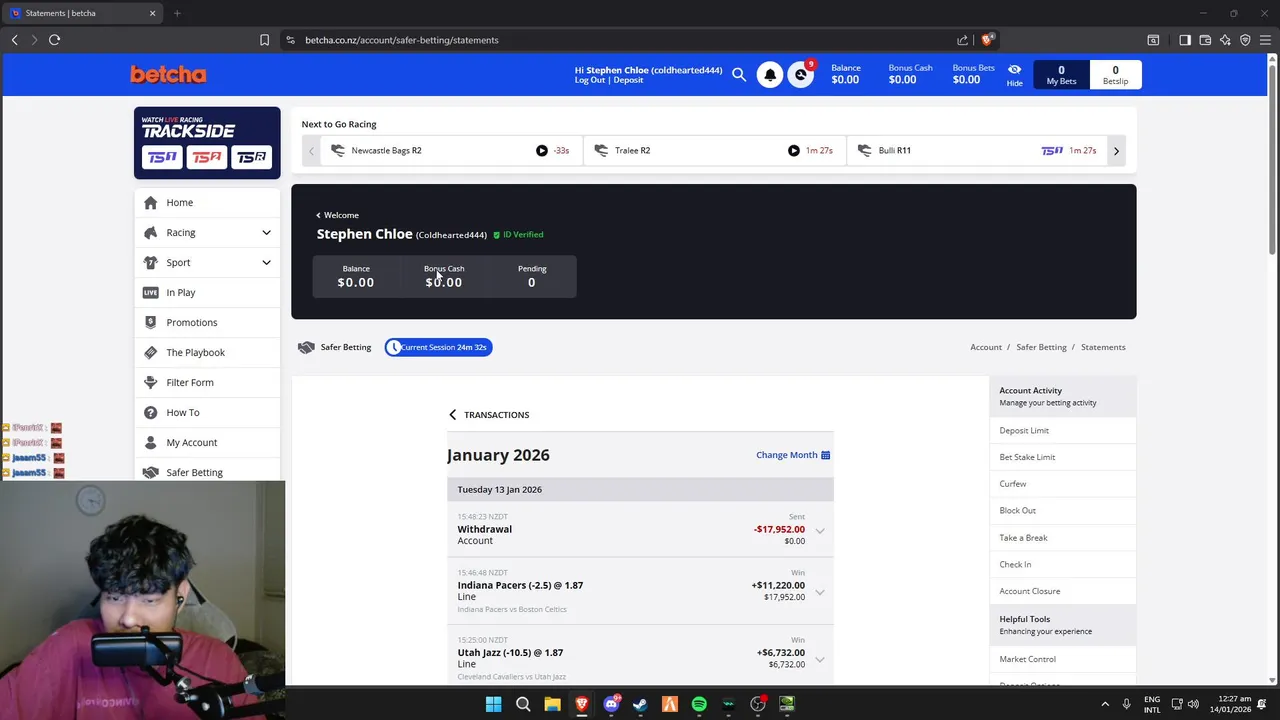This screenshot has height=720, width=1280.
Task: Expand the Sport menu chevron
Action: point(266,262)
